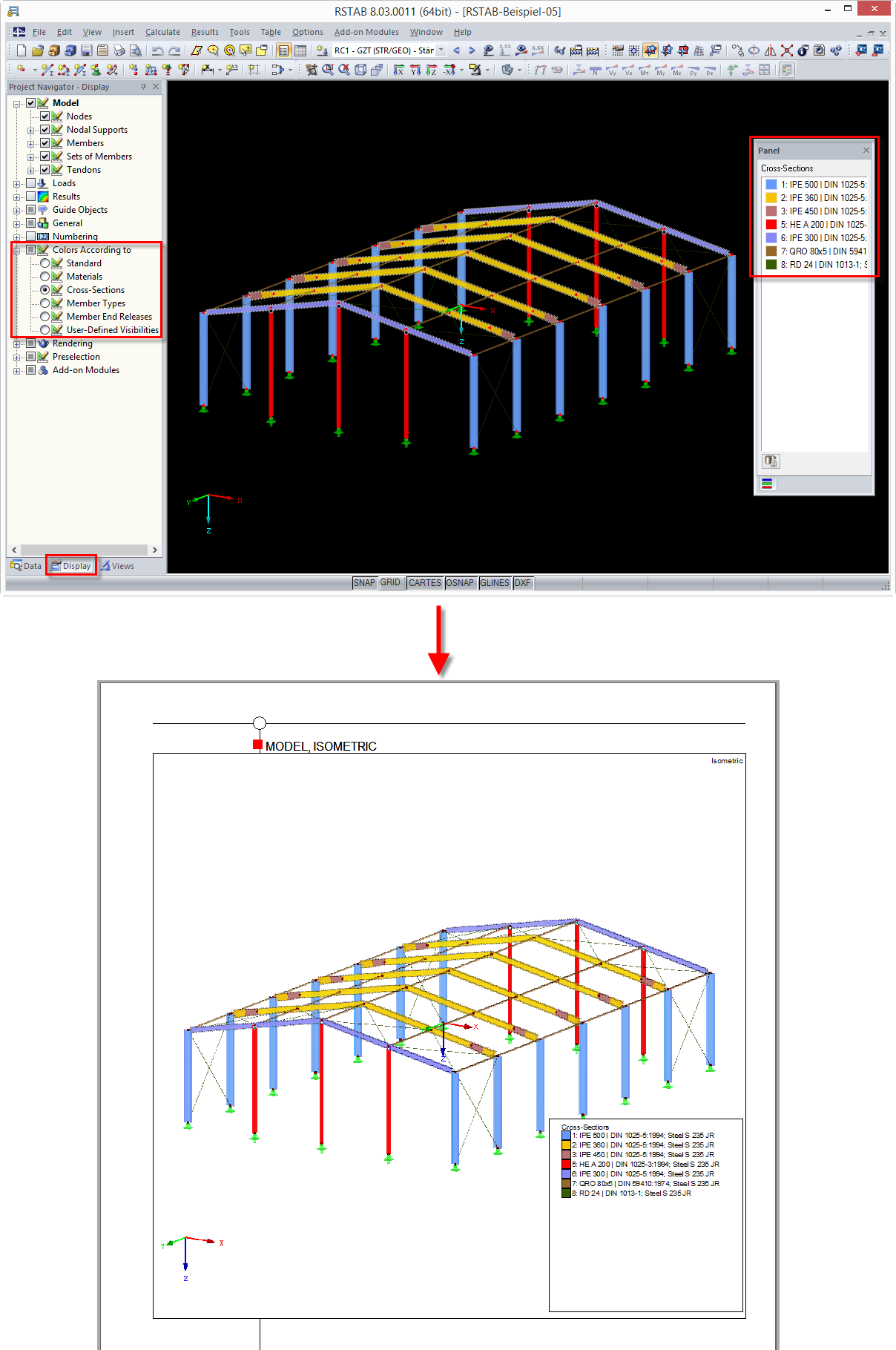Screen dimensions: 896x1350
Task: Expand the Loads tree node
Action: [16, 184]
